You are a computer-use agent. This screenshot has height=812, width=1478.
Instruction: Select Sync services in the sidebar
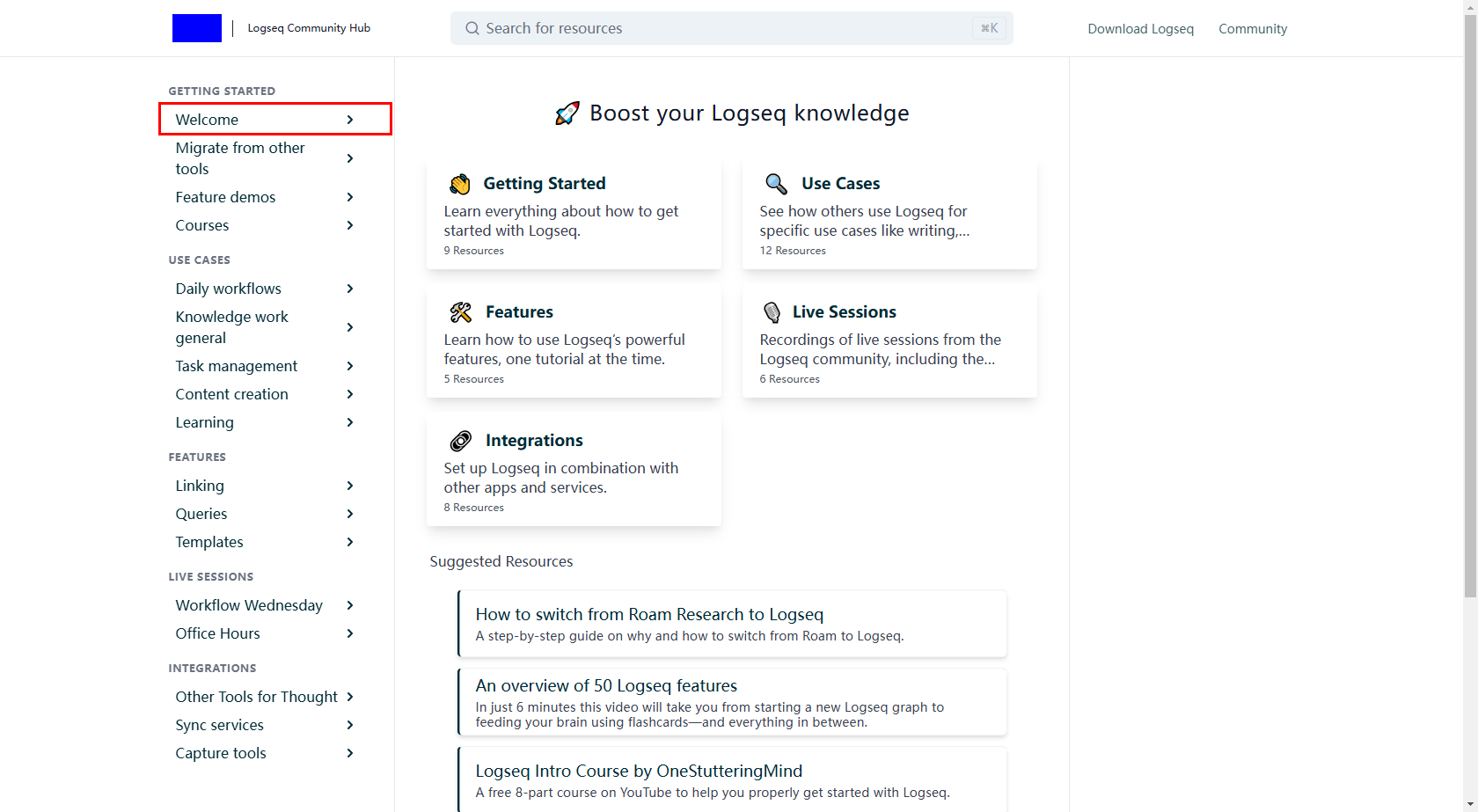click(220, 725)
